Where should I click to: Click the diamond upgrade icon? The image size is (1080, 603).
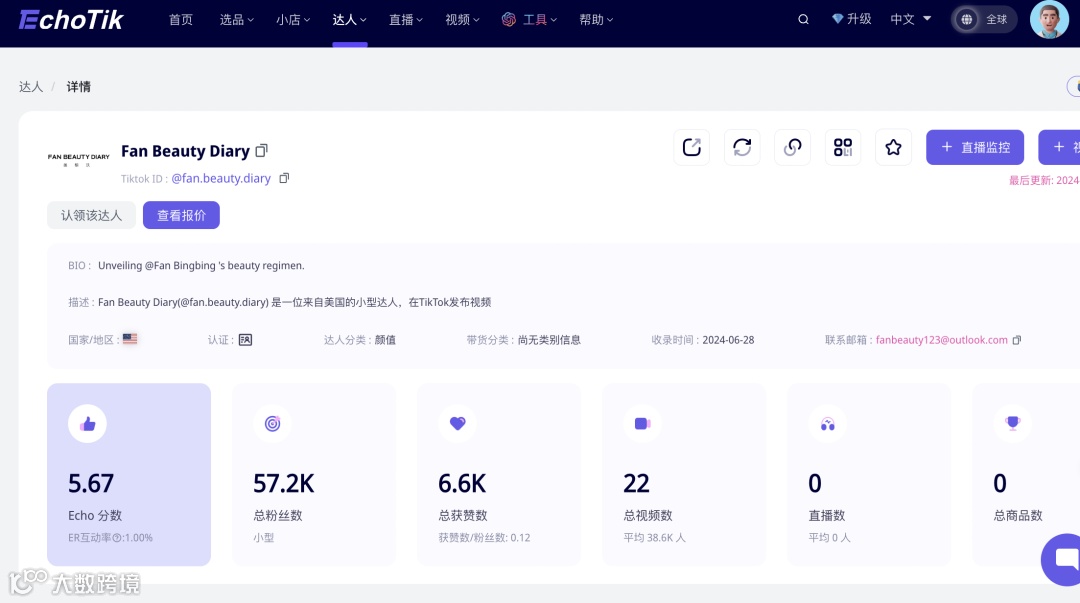click(x=838, y=19)
